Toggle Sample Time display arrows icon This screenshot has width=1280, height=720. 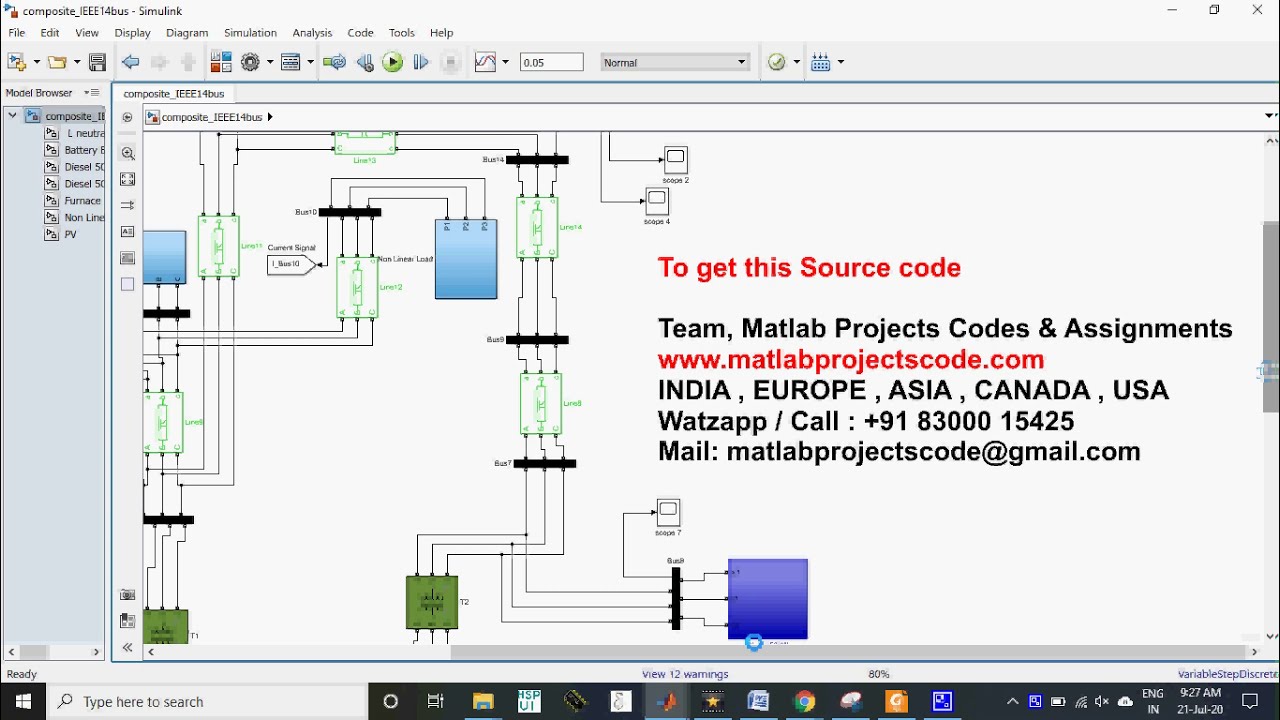pos(127,205)
